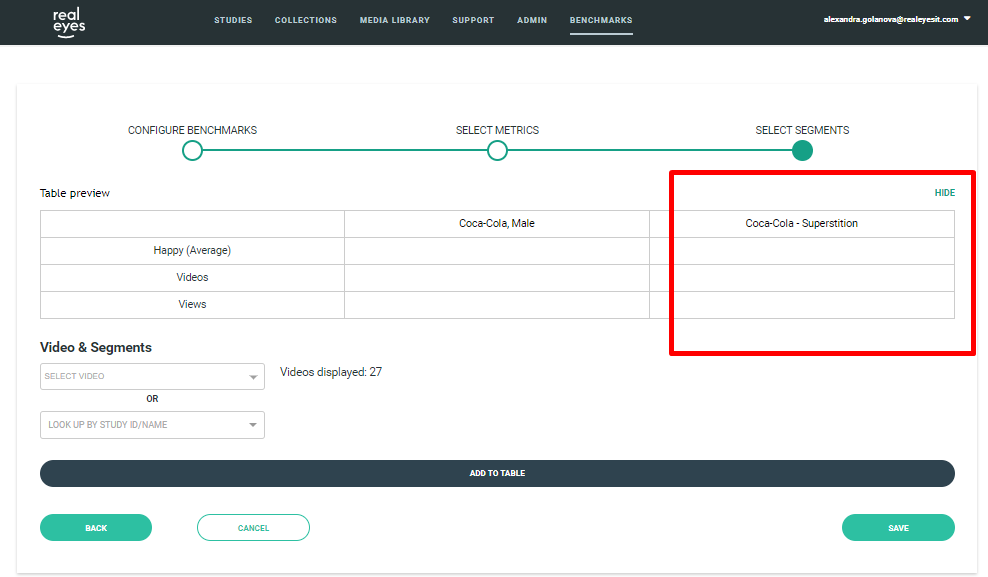Click the Back button
Image resolution: width=988 pixels, height=577 pixels.
pos(96,528)
